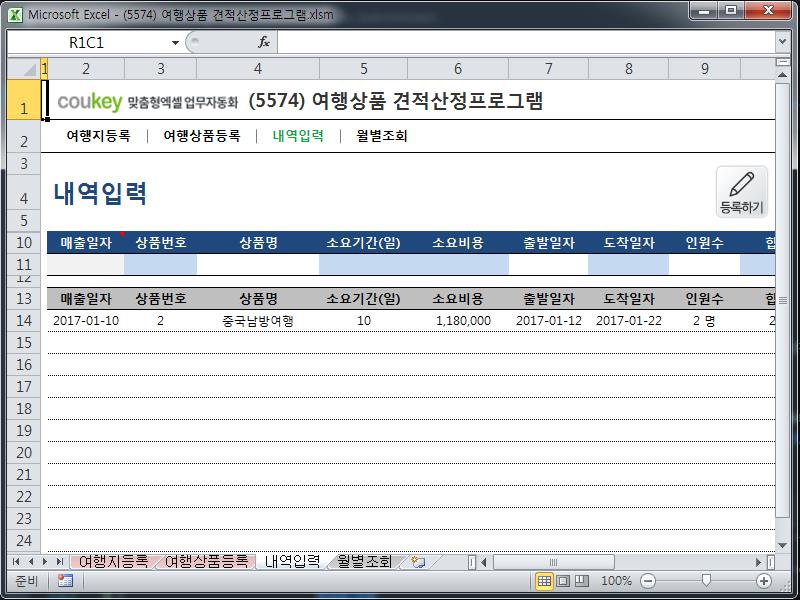Switch to Page Break Preview icon
Screen dimensions: 800x600
point(582,581)
